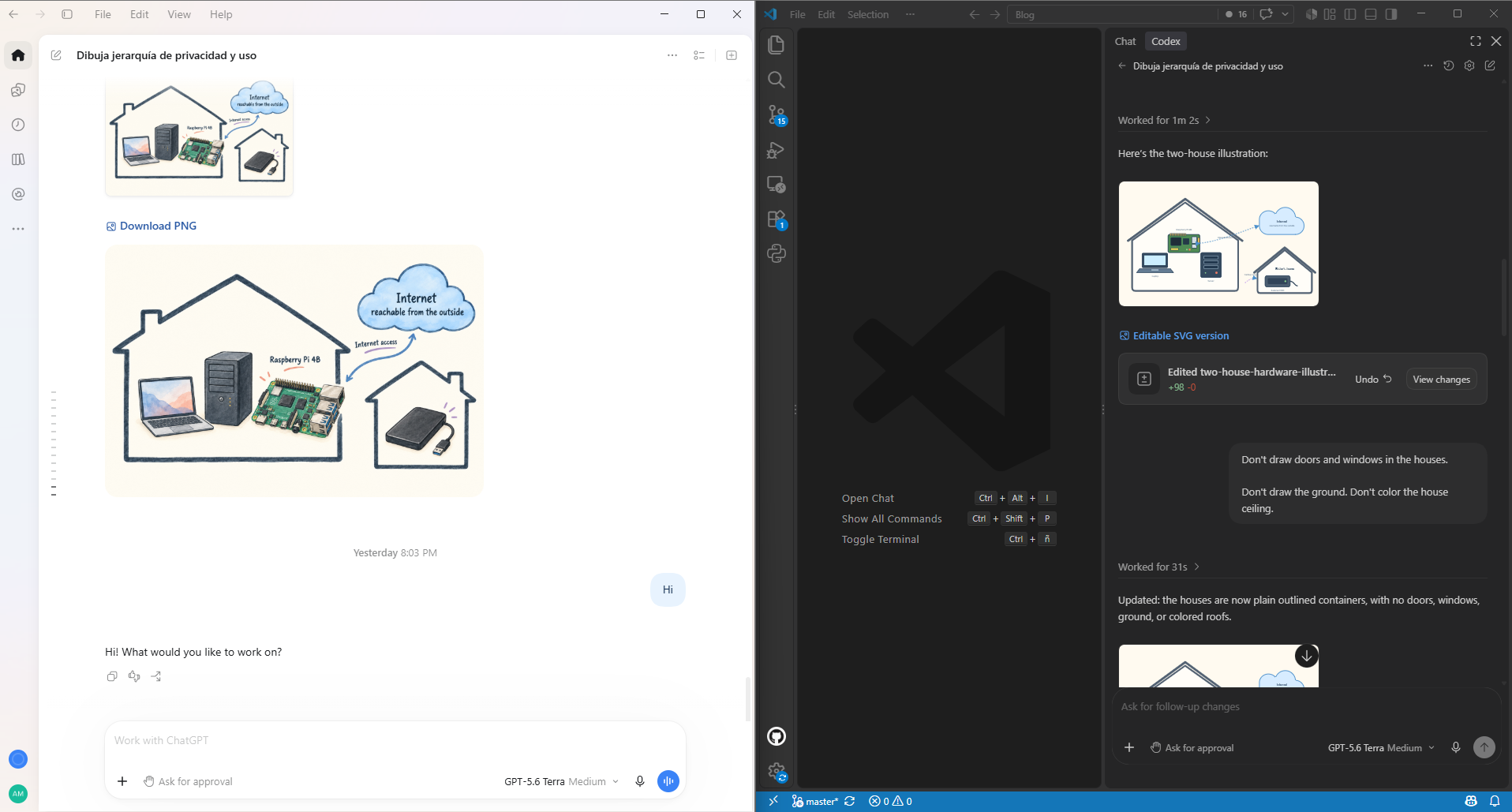Screen dimensions: 1512x812
Task: Open Source Control with 15 changes
Action: [777, 115]
